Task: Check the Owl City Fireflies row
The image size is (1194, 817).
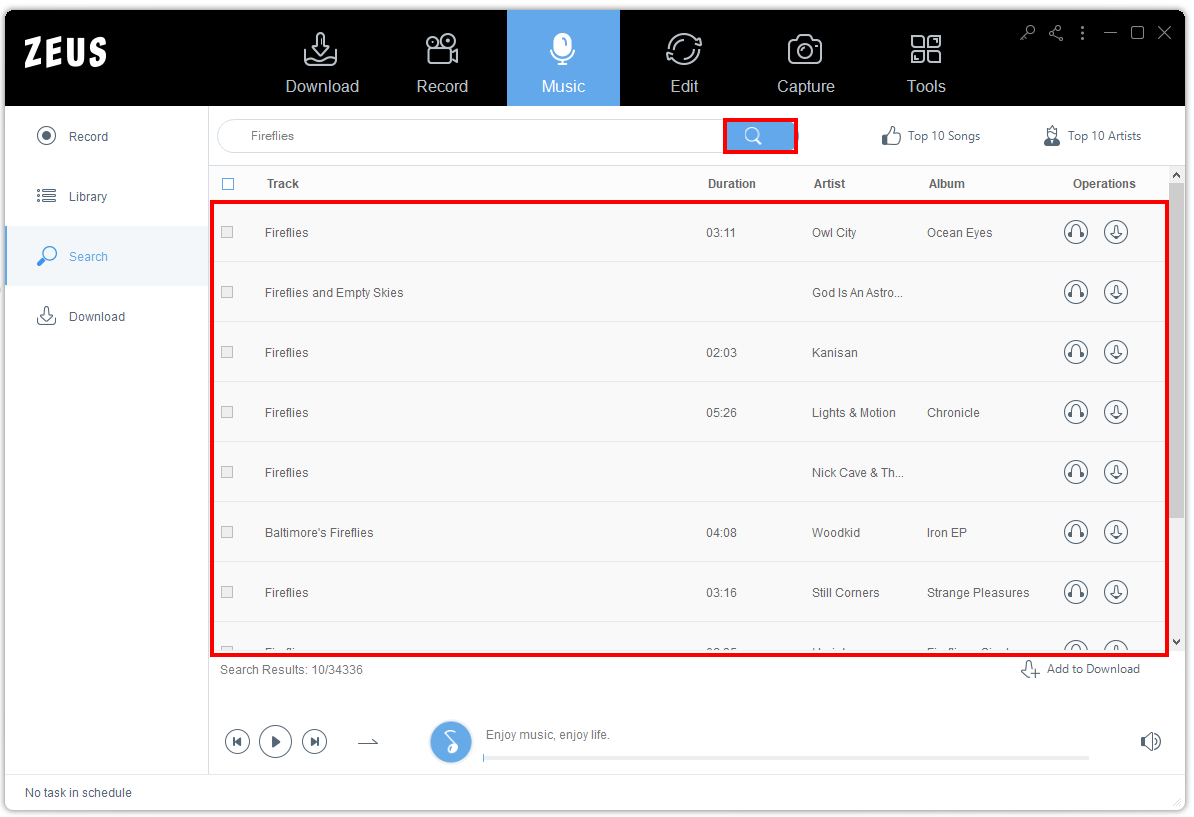Action: click(x=227, y=232)
